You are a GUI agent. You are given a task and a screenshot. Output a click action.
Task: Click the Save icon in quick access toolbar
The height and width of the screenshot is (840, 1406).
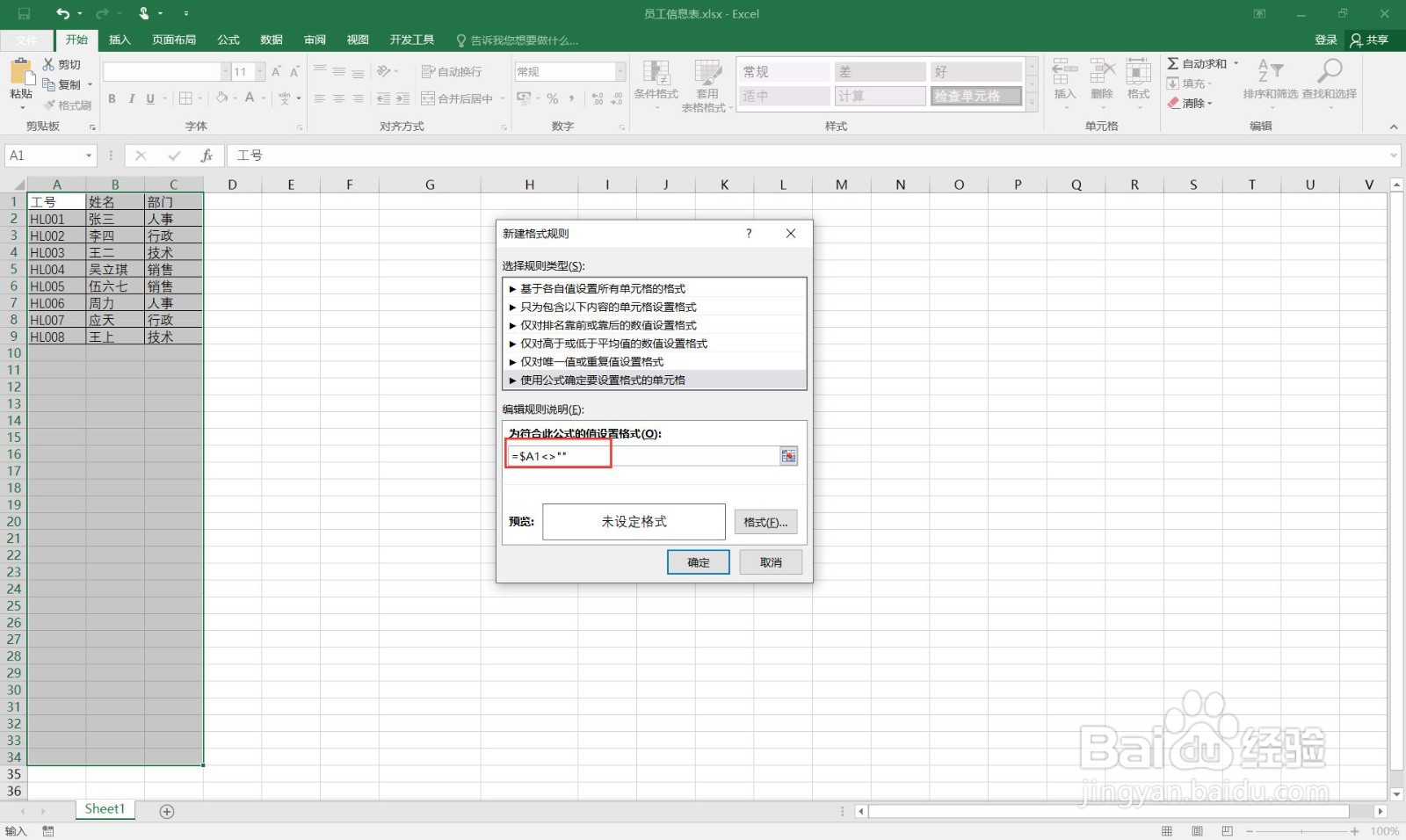coord(24,13)
